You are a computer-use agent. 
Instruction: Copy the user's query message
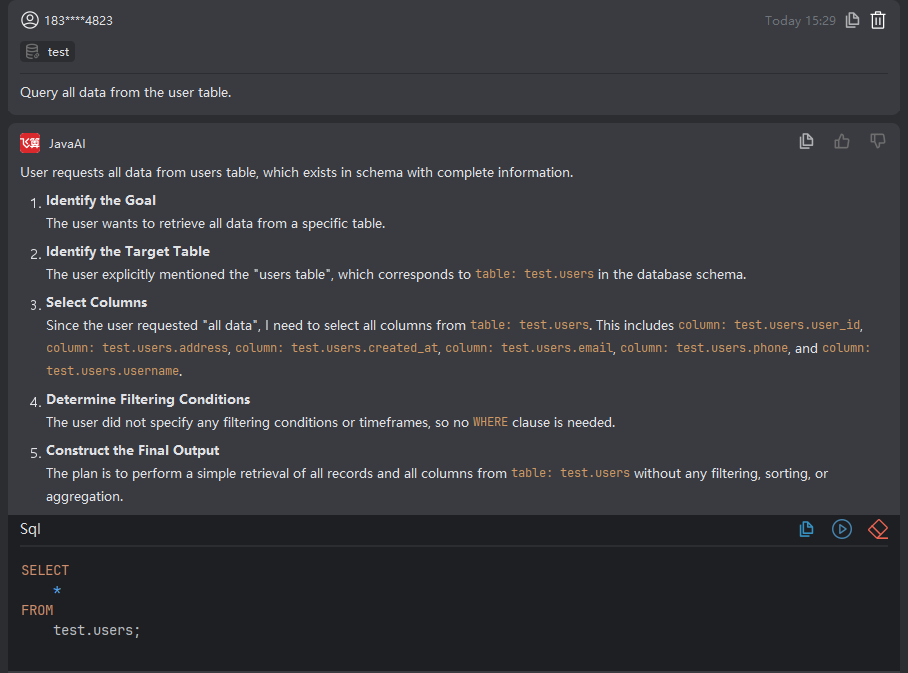[852, 20]
